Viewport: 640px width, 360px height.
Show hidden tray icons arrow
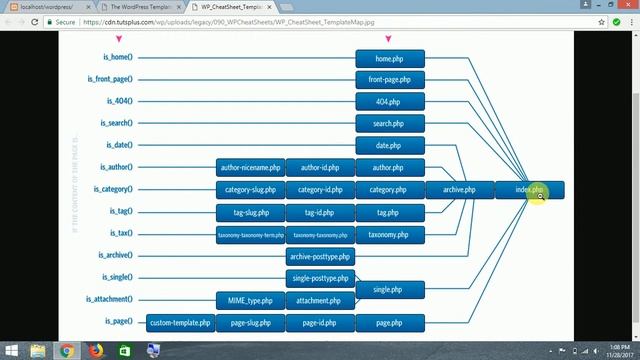click(551, 351)
